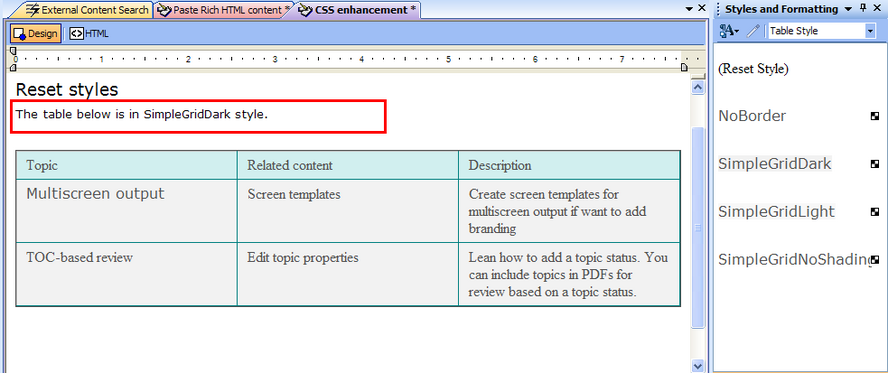
Task: Open the Paste Rich HTML content tab
Action: coord(224,10)
